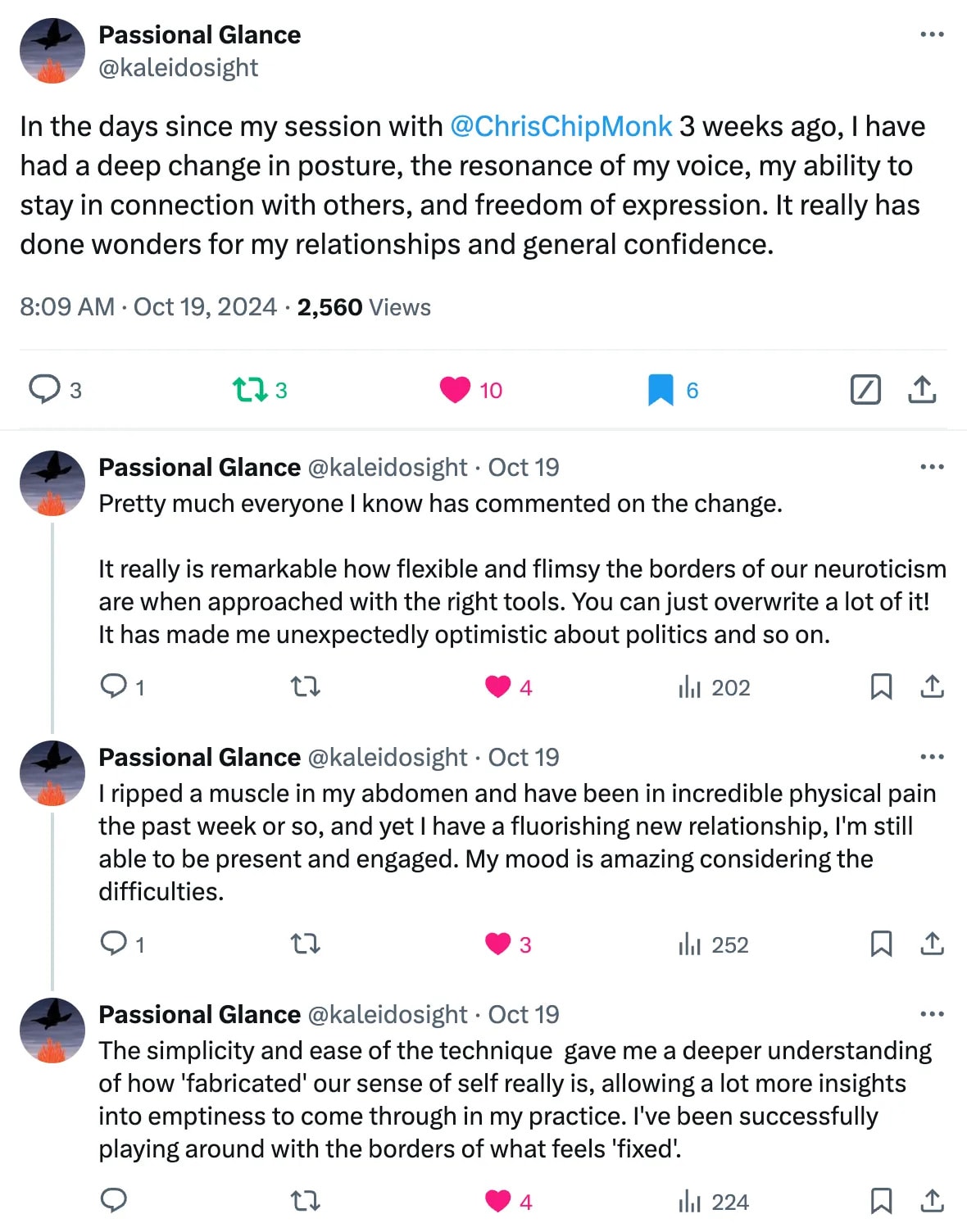The height and width of the screenshot is (1232, 967).
Task: Reply to the main tweet via comment icon
Action: pyautogui.click(x=44, y=389)
